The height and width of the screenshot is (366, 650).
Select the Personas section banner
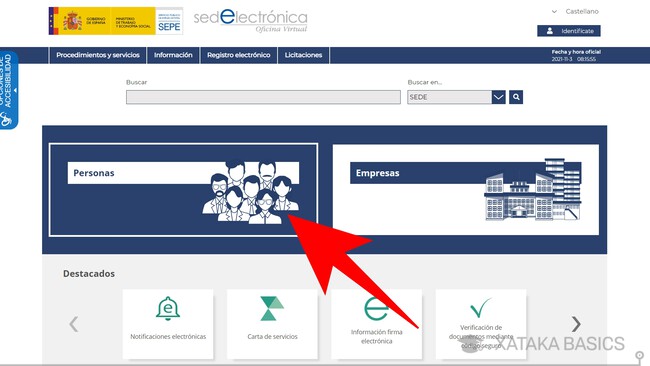(183, 190)
